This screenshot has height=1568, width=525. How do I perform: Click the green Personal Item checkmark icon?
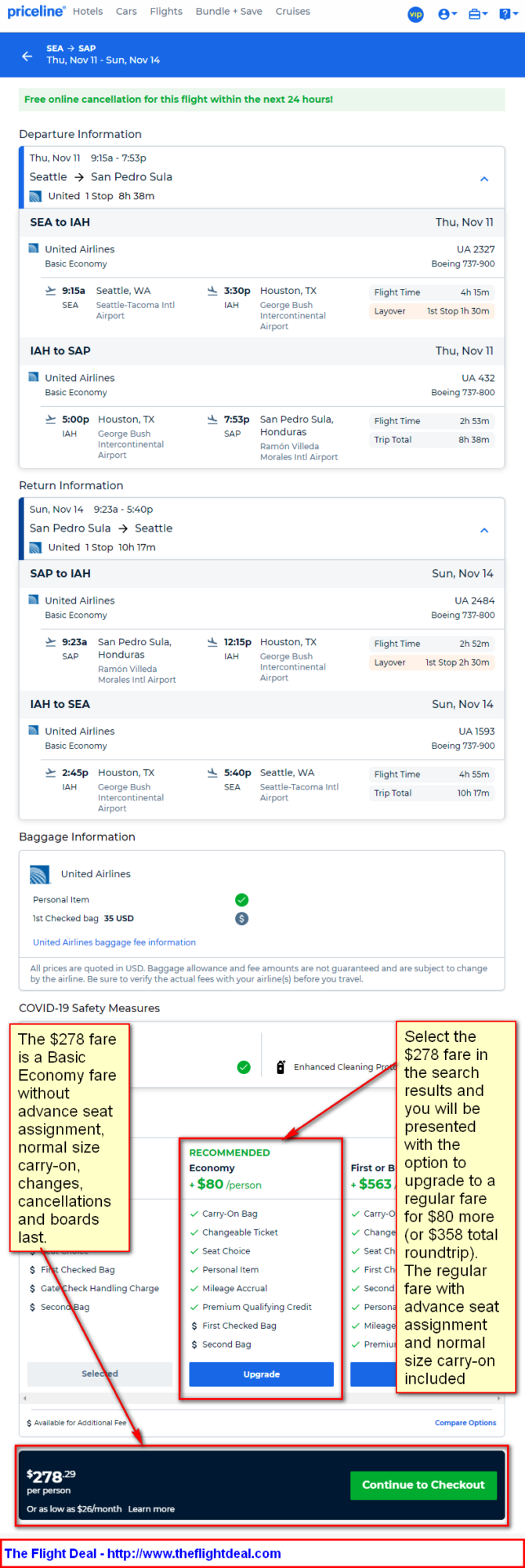click(241, 900)
